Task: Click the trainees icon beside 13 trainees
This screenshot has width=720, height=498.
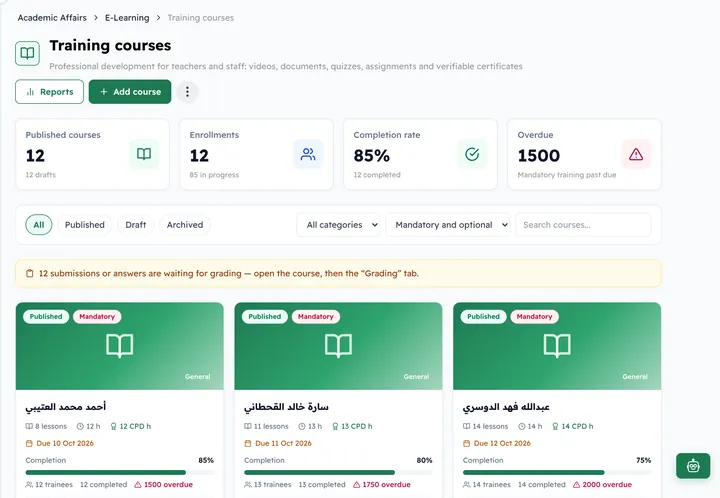Action: (248, 485)
